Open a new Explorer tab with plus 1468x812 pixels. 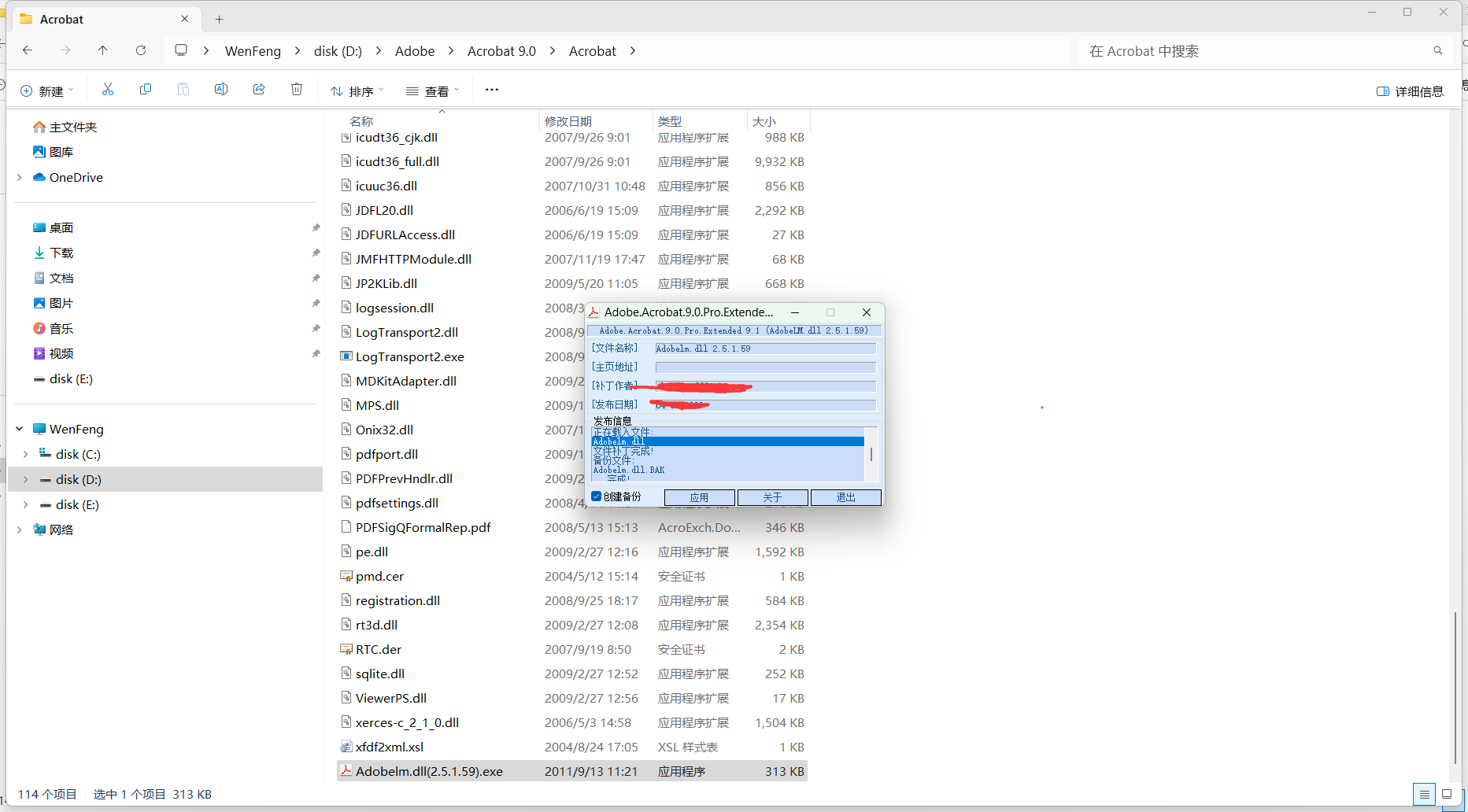point(220,19)
